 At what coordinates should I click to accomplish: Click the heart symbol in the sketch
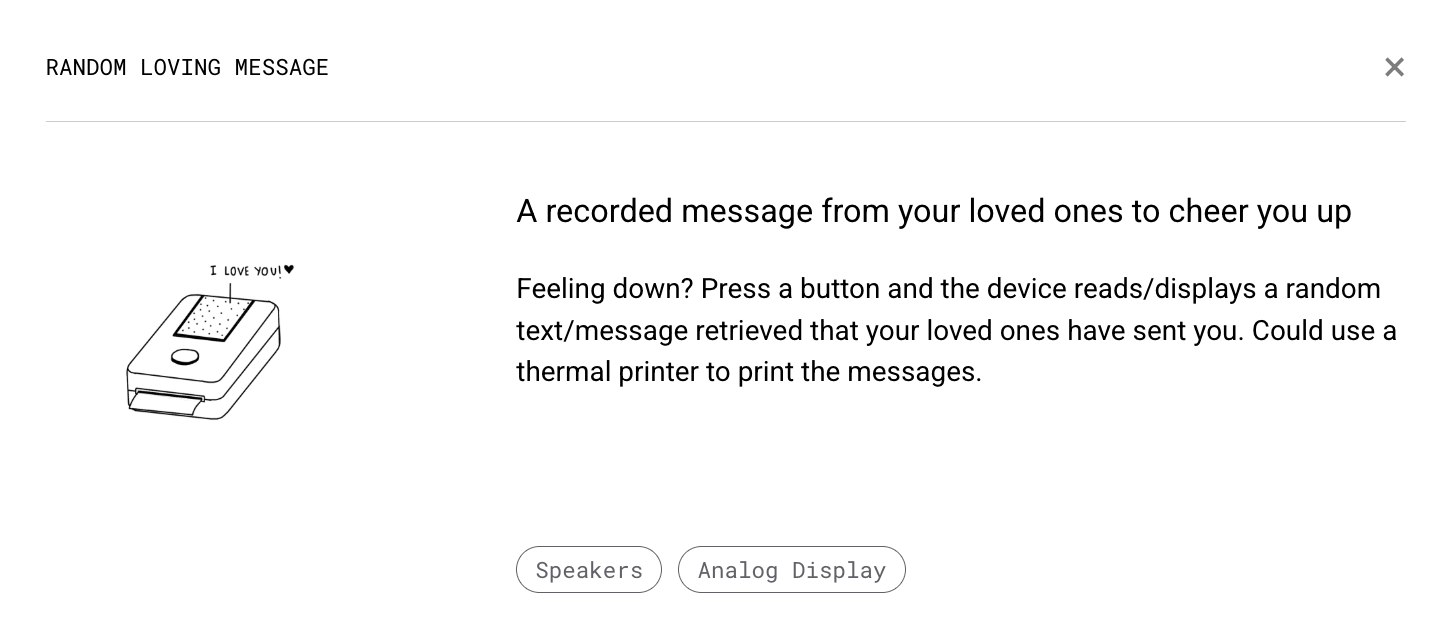point(288,269)
